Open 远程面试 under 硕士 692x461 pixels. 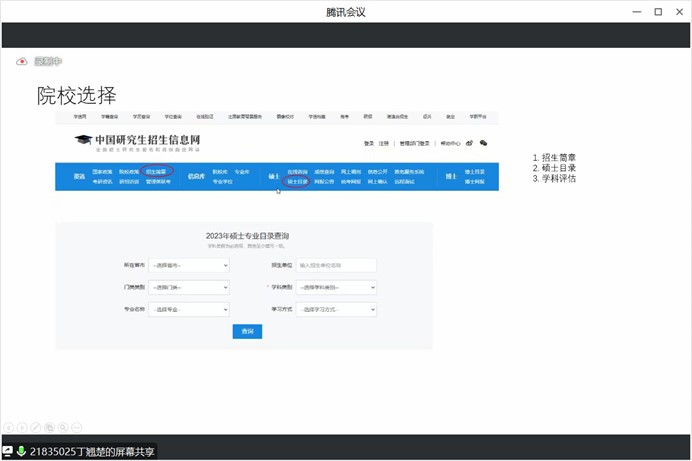tap(404, 181)
